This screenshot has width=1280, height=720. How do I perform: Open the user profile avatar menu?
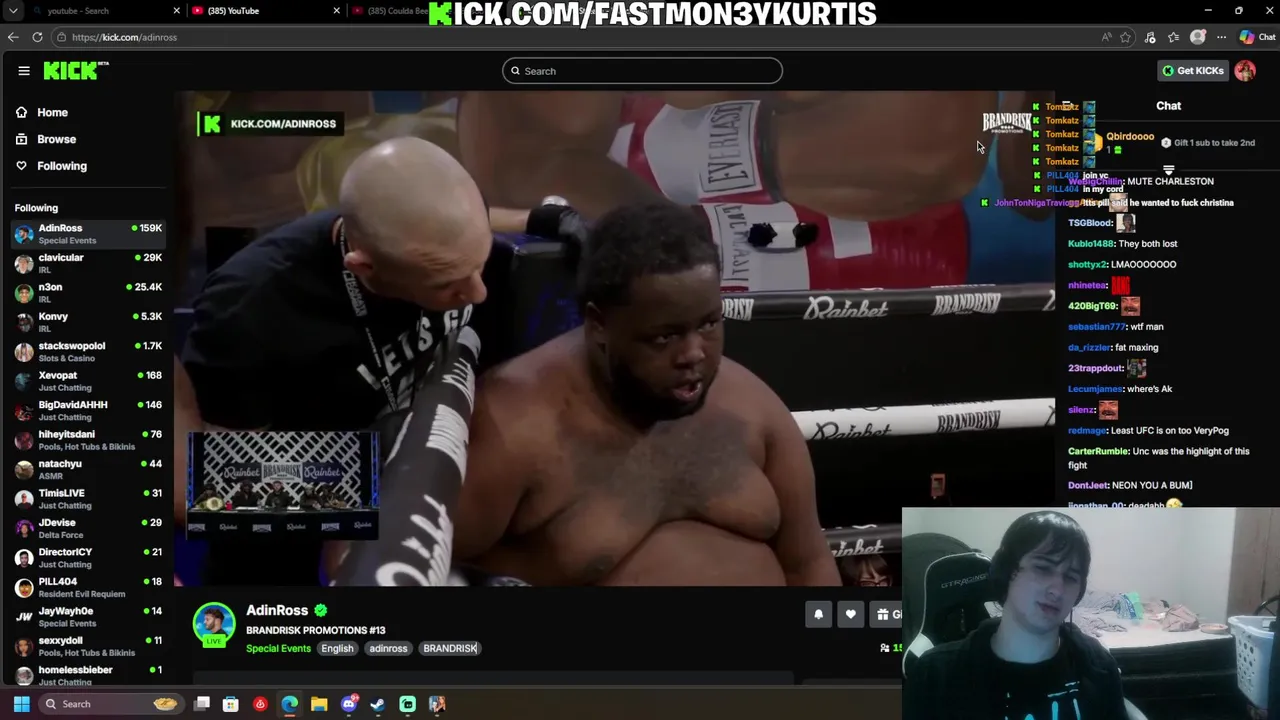pyautogui.click(x=1245, y=71)
